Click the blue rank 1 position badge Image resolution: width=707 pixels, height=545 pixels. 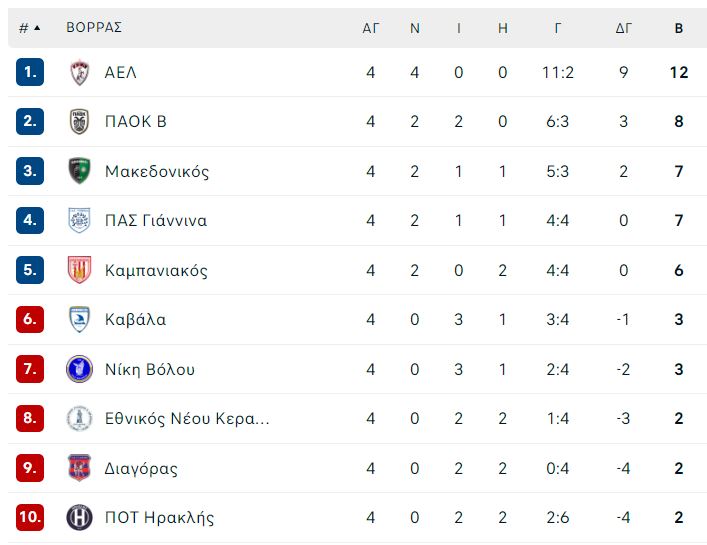[x=30, y=72]
